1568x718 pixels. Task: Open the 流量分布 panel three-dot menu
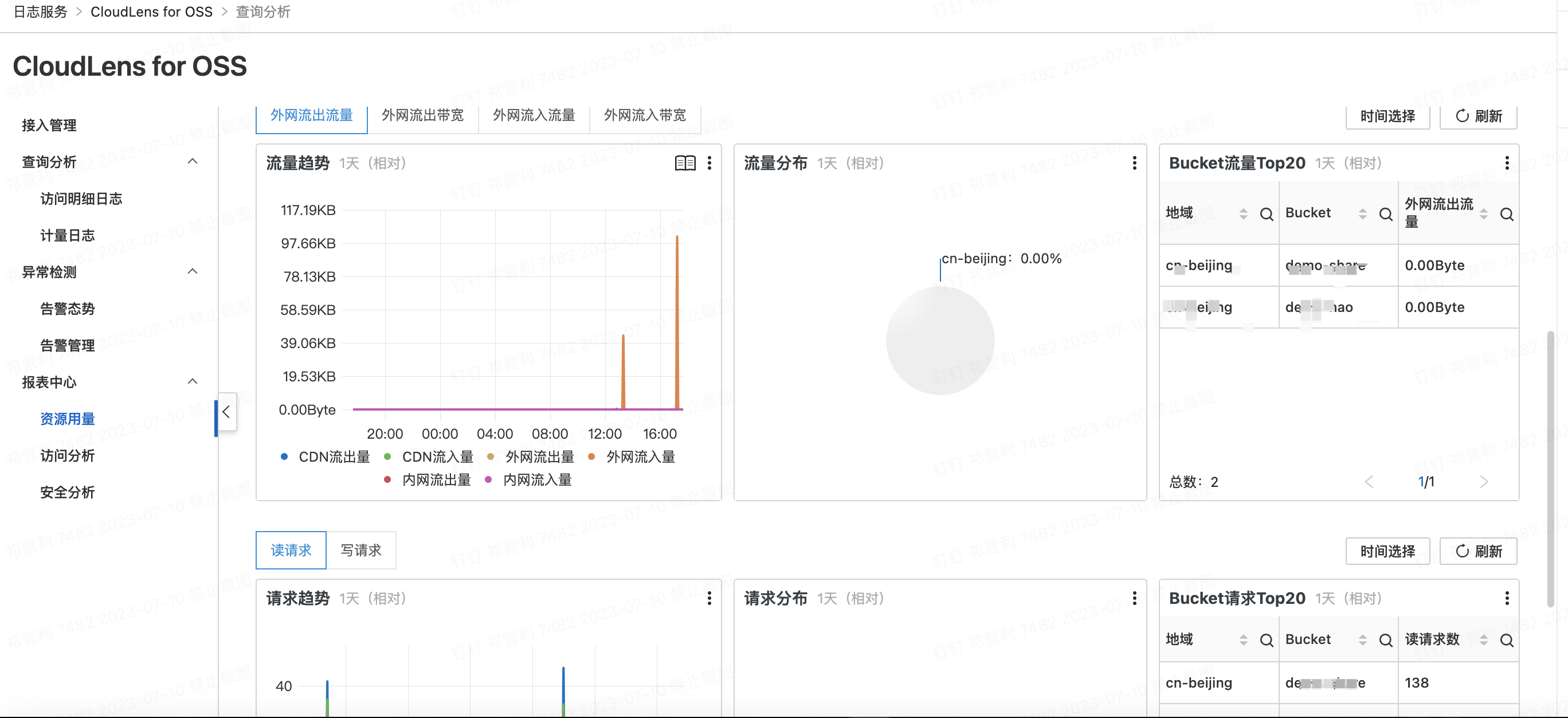pyautogui.click(x=1134, y=163)
